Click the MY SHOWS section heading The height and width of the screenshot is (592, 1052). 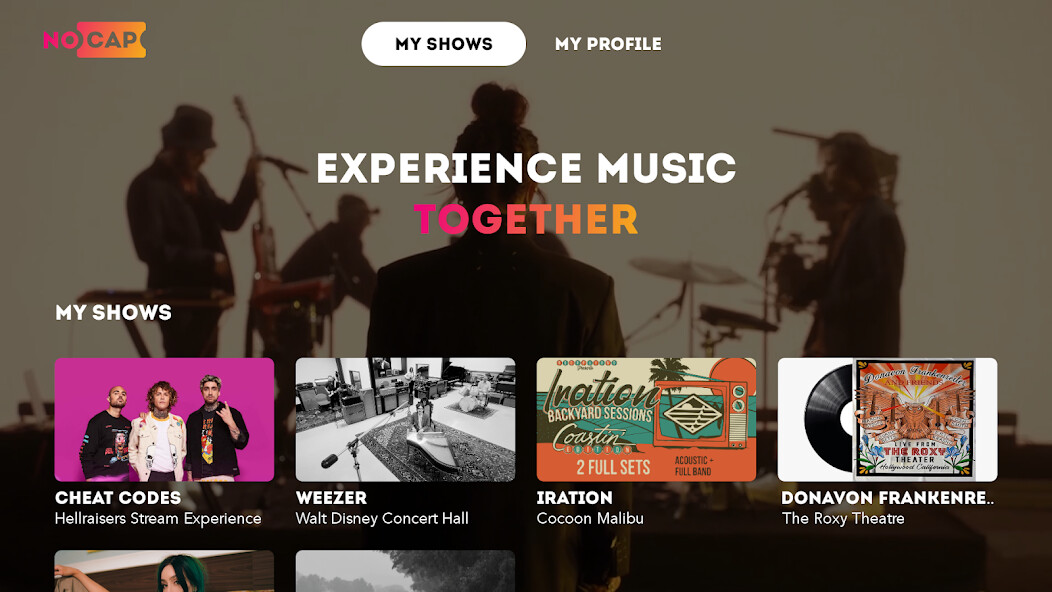[114, 312]
